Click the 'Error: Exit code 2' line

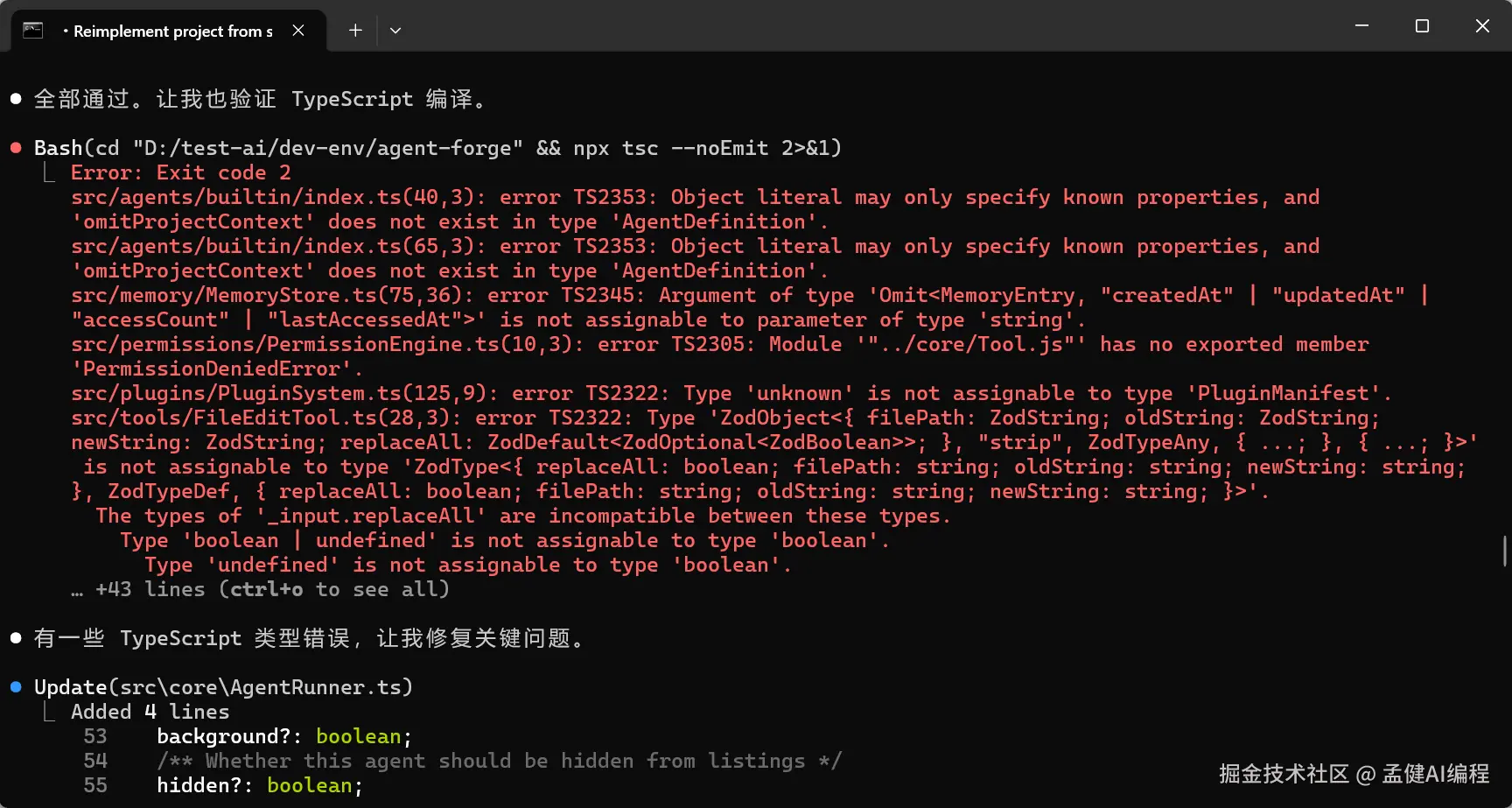[180, 172]
